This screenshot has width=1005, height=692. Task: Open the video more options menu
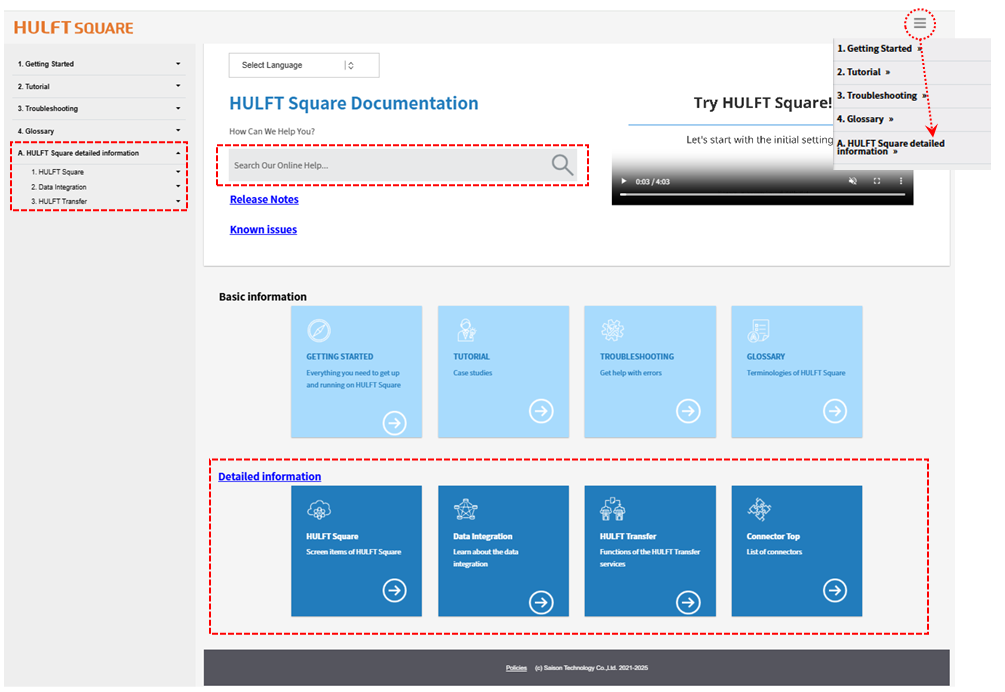coord(901,181)
